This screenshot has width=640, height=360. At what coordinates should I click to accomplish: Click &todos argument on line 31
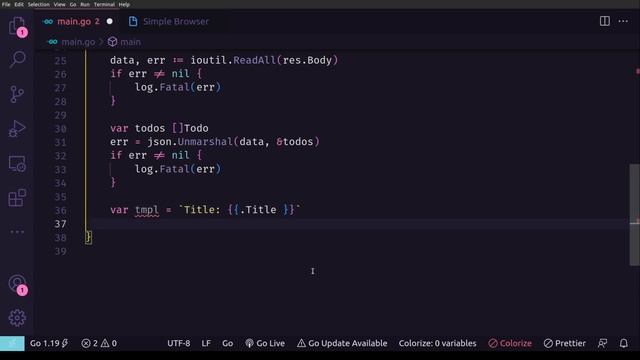(x=295, y=142)
